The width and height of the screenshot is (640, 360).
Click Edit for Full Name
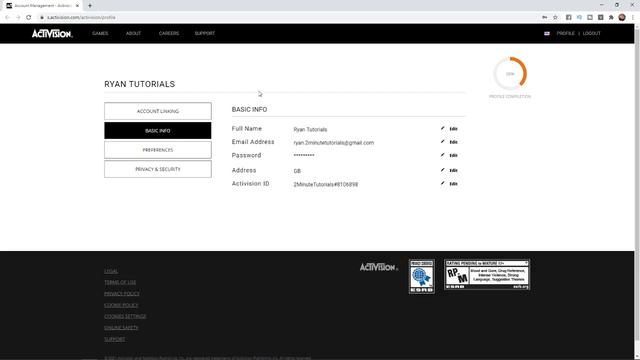[x=453, y=129]
